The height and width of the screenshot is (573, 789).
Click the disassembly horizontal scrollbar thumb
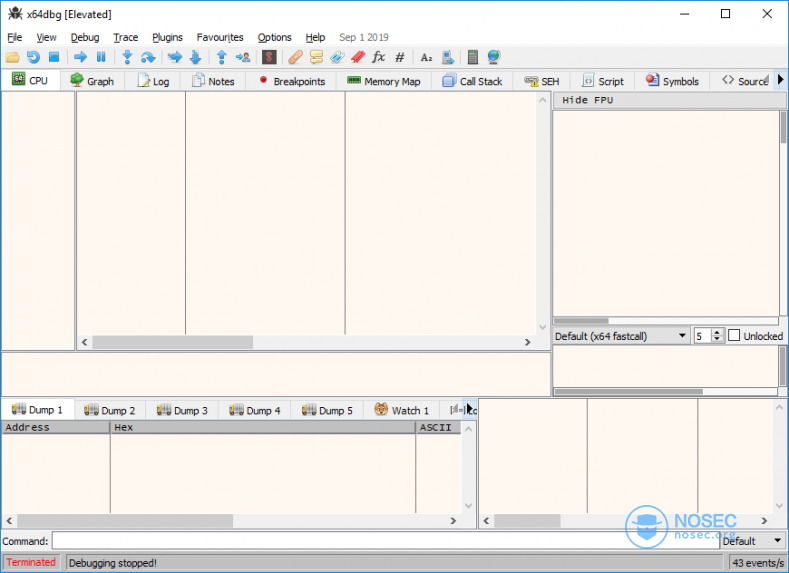click(173, 342)
